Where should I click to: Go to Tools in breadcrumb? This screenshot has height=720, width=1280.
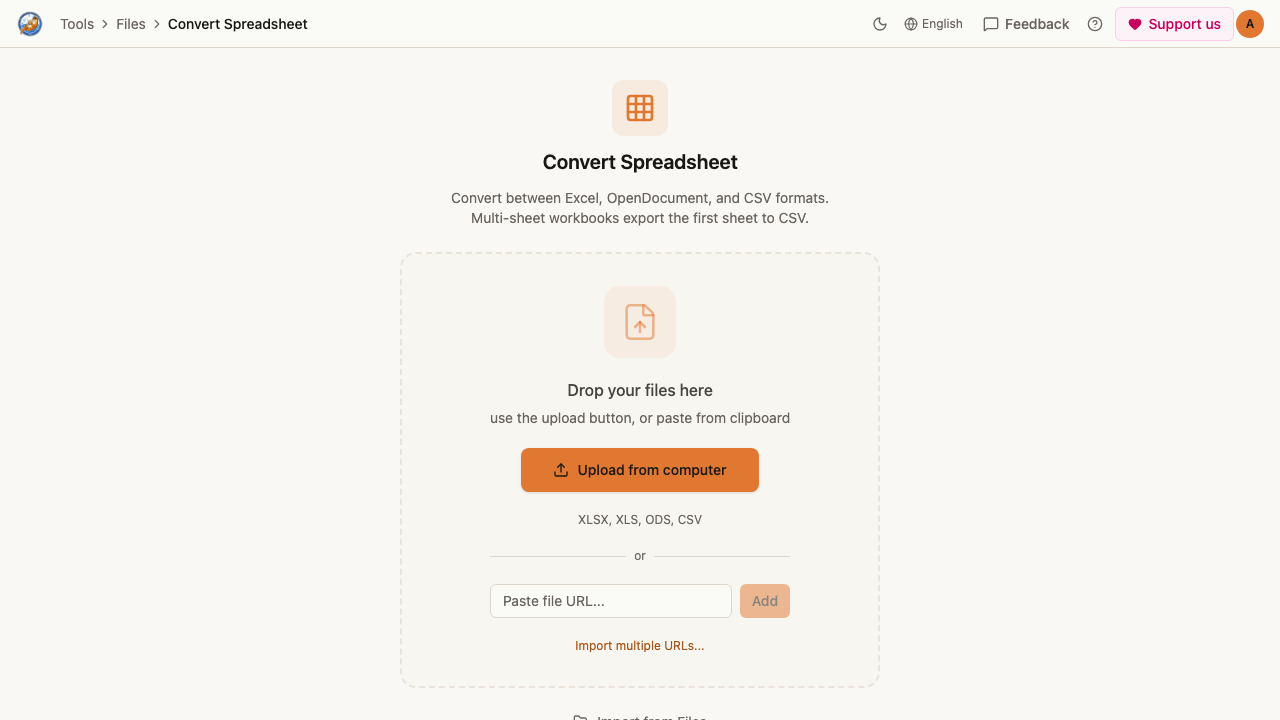[77, 24]
